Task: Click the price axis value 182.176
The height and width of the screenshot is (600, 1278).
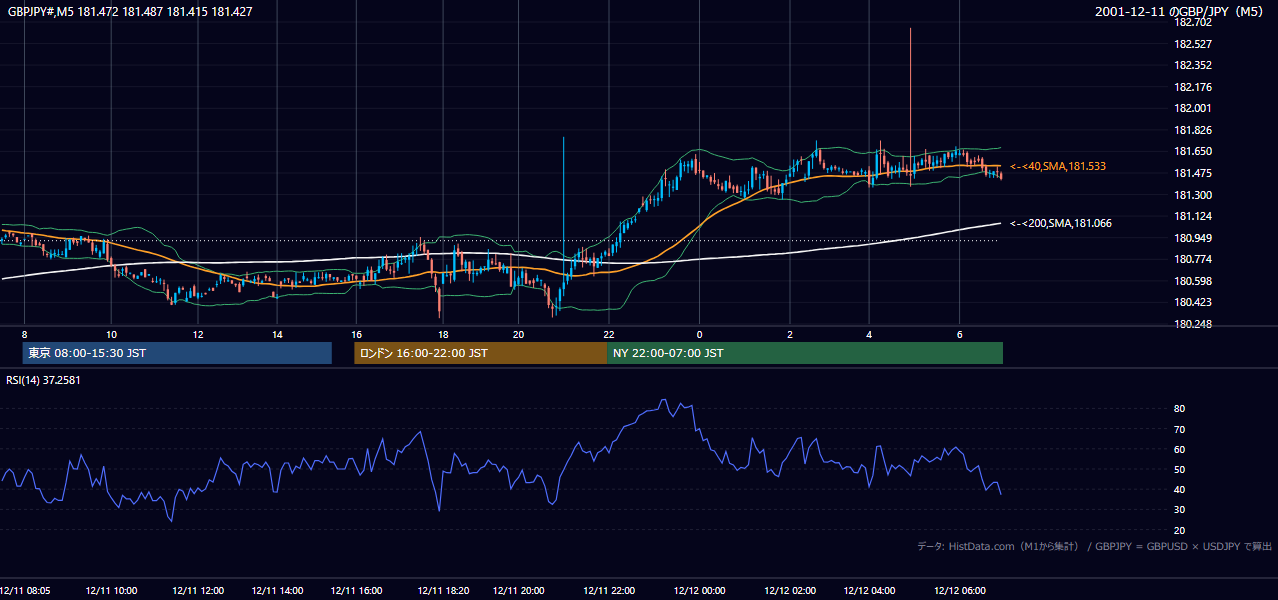Action: [1193, 87]
